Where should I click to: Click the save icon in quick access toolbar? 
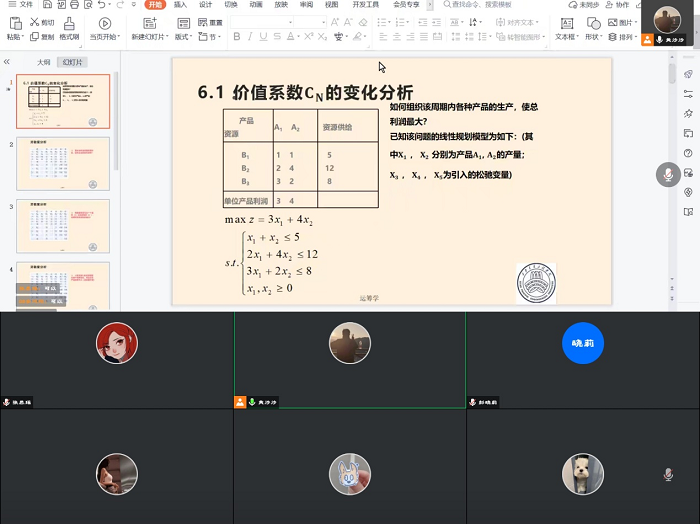pyautogui.click(x=47, y=5)
